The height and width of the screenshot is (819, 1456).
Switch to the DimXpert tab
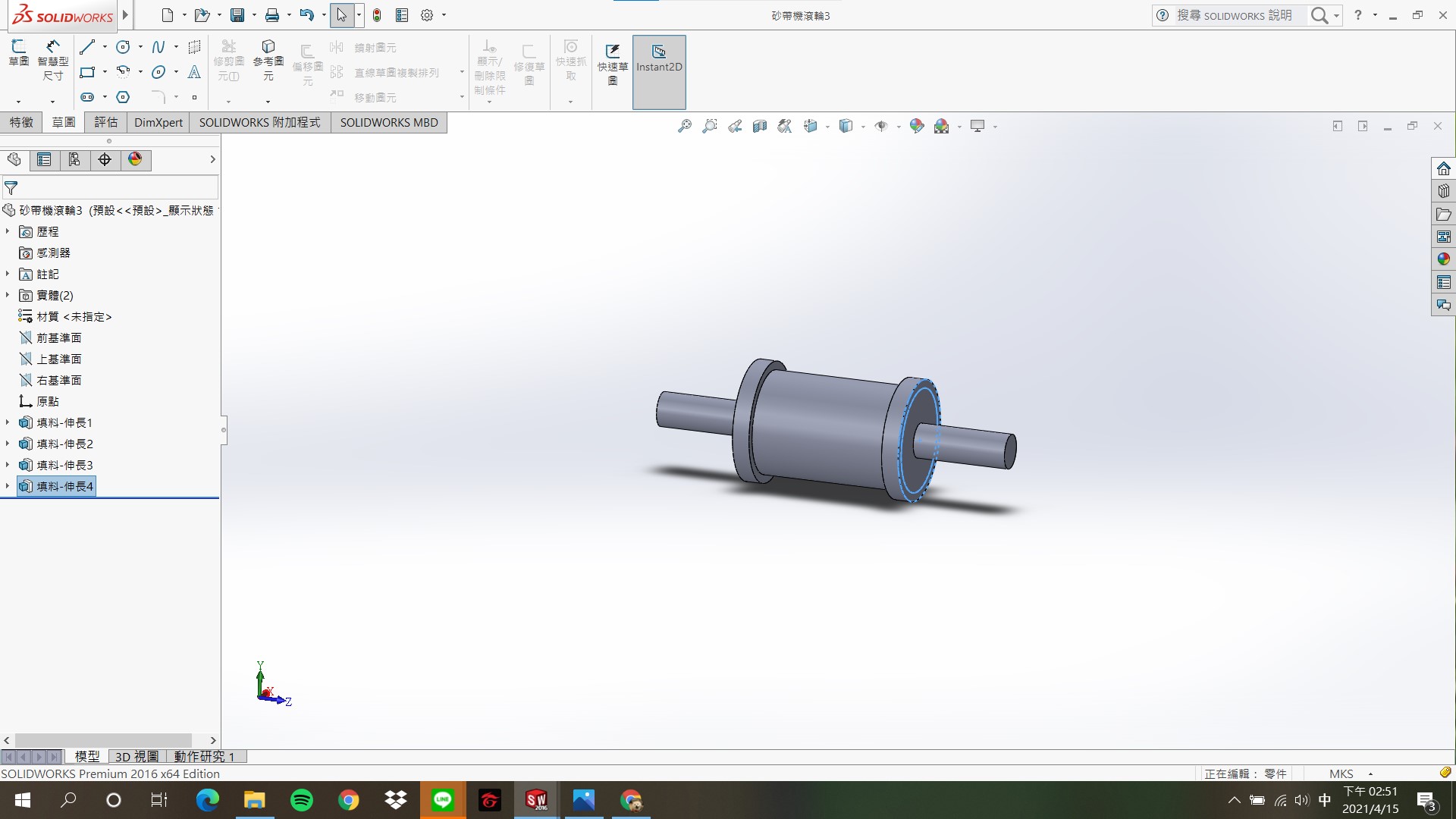pos(158,122)
